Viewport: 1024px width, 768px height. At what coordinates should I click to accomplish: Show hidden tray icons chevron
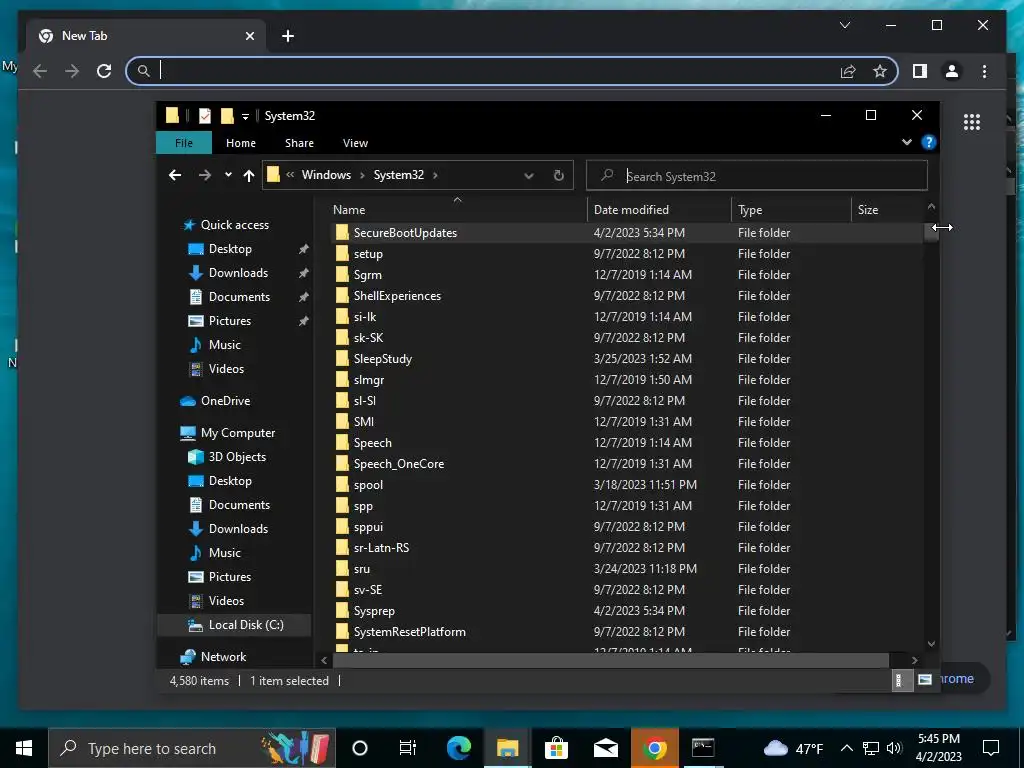(x=846, y=748)
